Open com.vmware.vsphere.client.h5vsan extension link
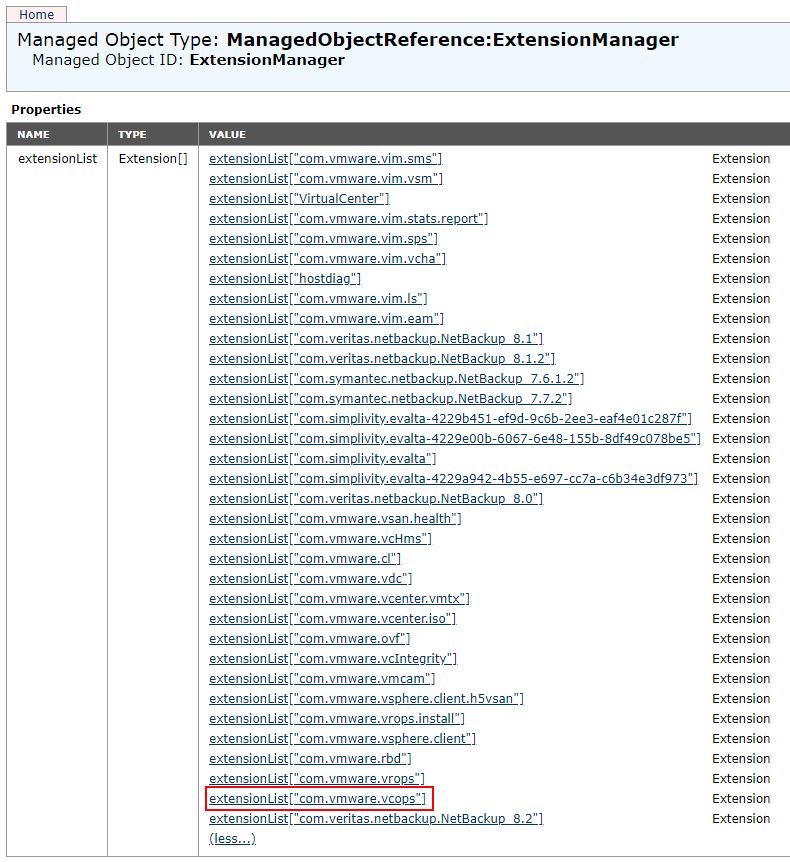This screenshot has width=790, height=862. point(366,699)
